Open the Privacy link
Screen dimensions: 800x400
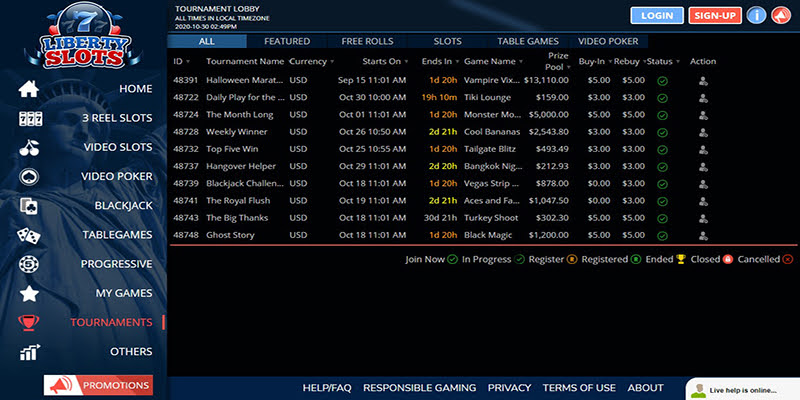coord(509,388)
